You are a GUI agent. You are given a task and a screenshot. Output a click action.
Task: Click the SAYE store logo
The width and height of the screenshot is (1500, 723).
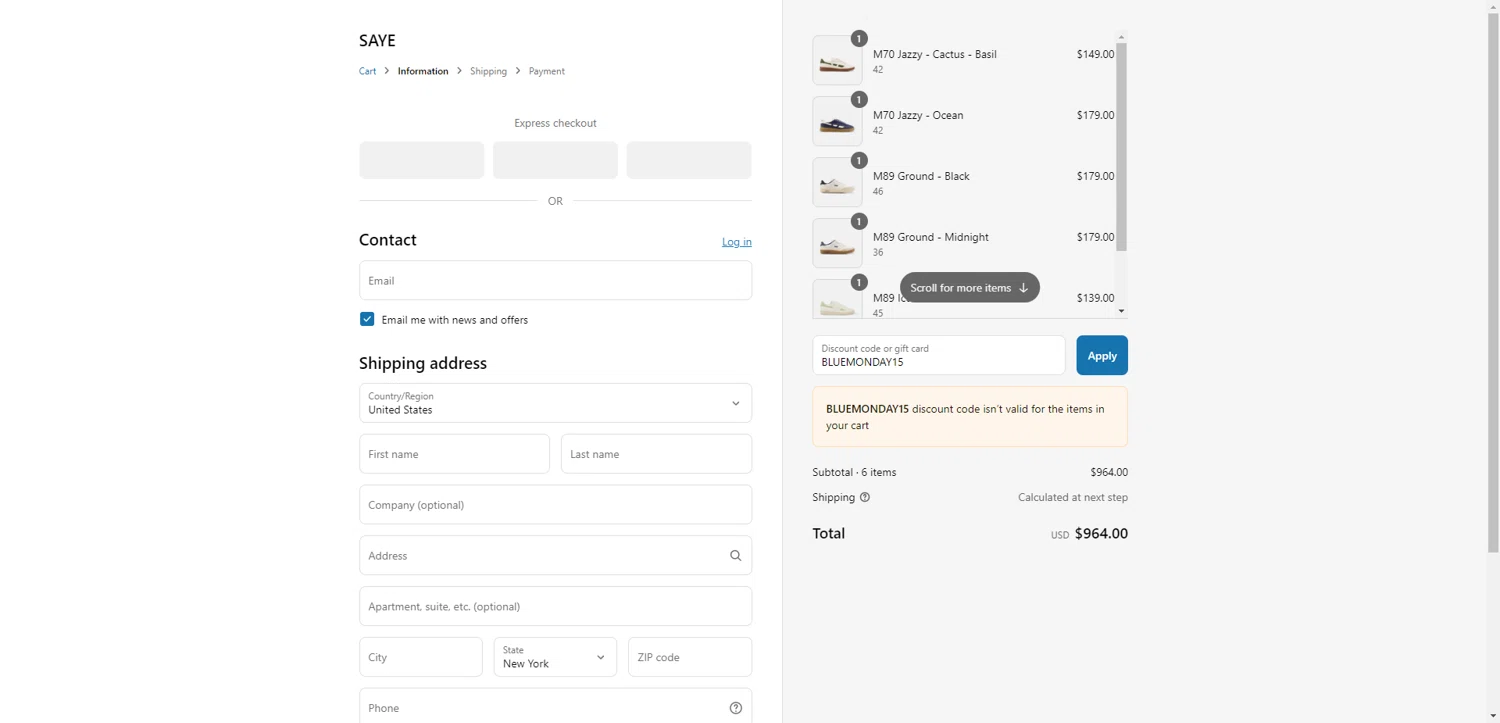coord(377,41)
